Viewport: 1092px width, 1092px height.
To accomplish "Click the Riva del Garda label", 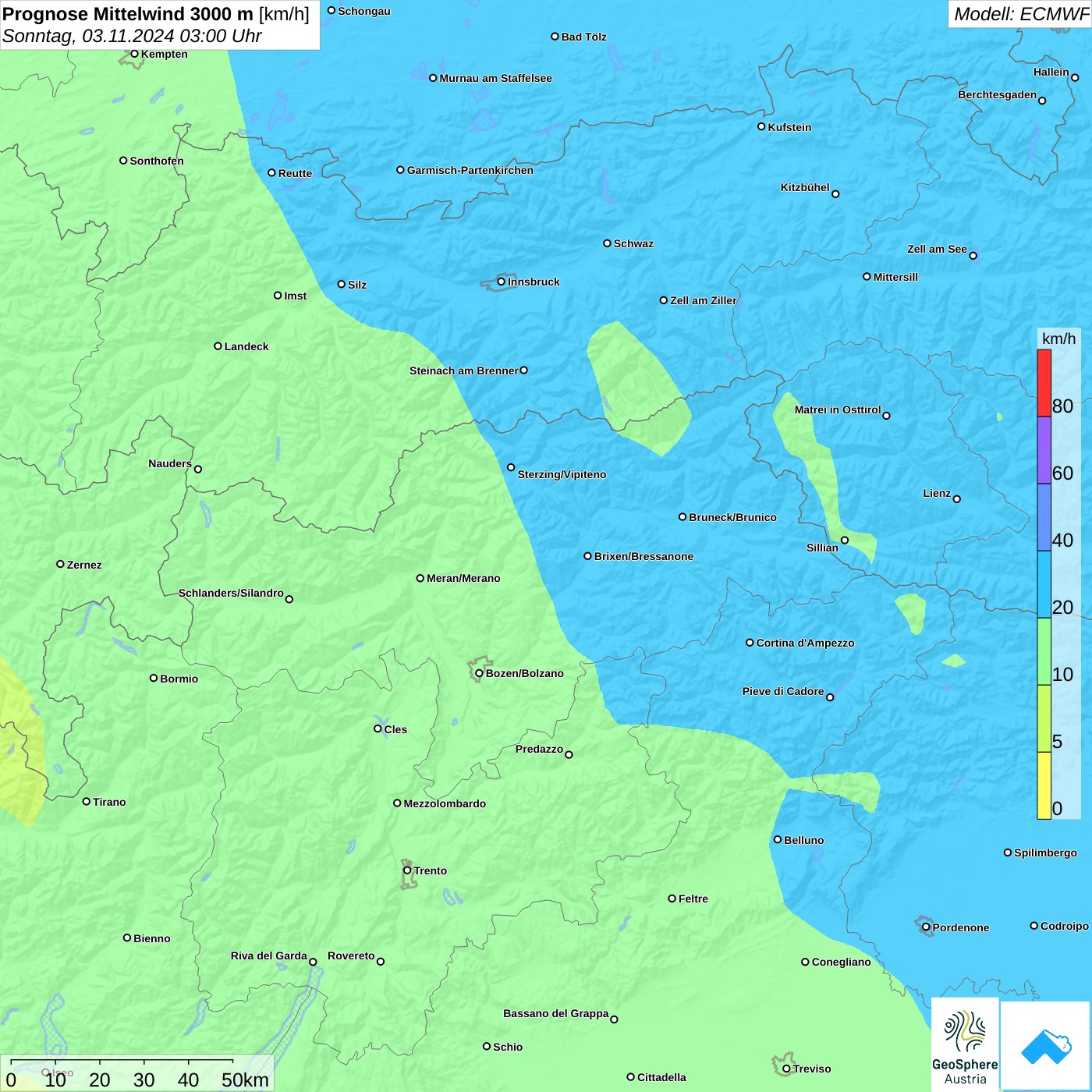I will [269, 955].
